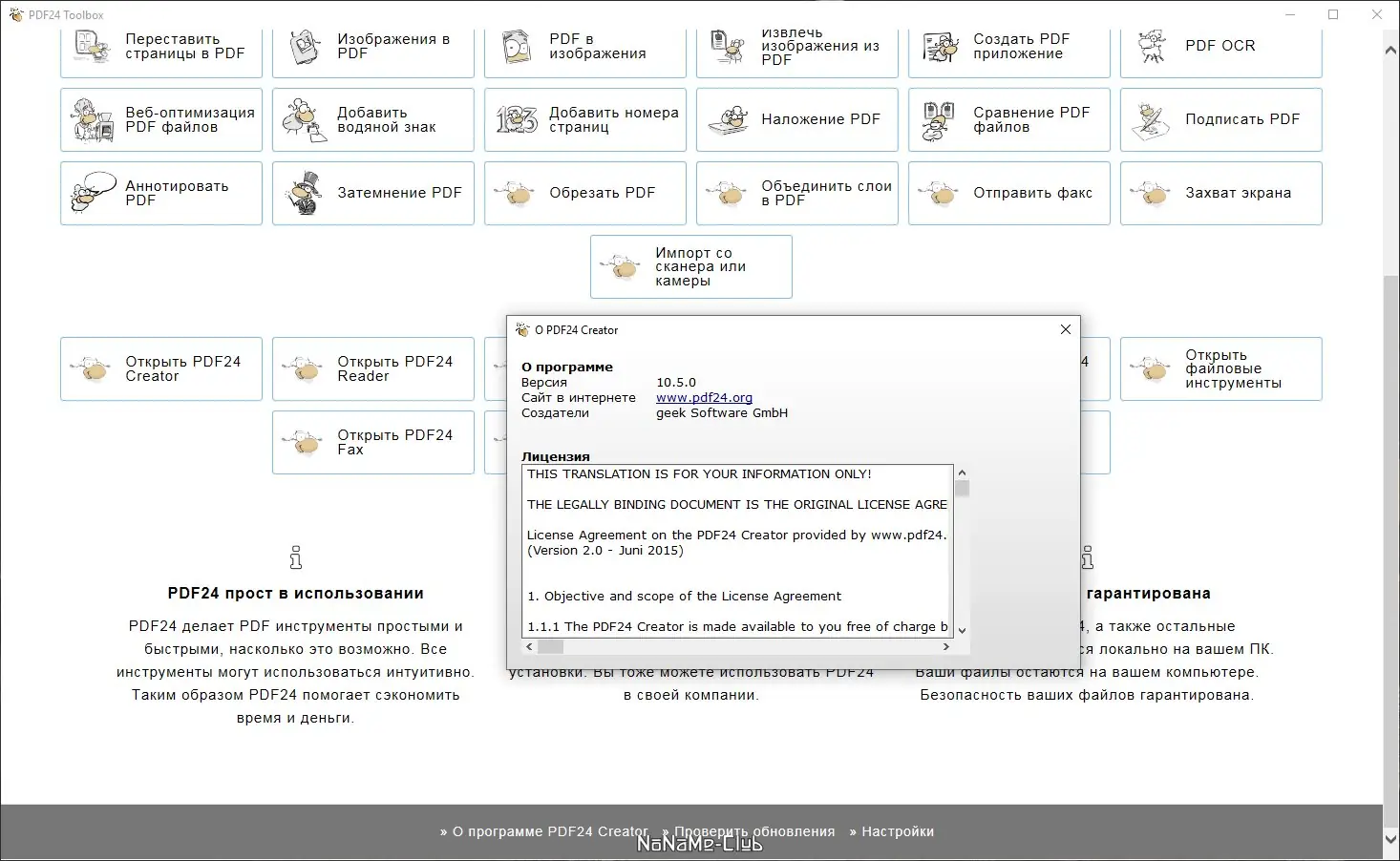Screen dimensions: 1400x861
Task: Click the Open PDF24 Fax sheep icon
Action: point(305,443)
